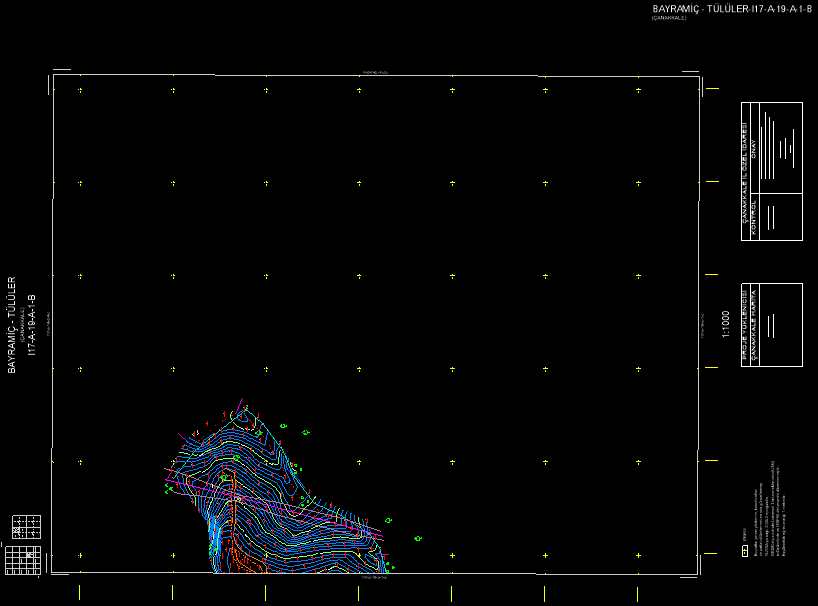Select the rightmost green symbol near contours
The height and width of the screenshot is (606, 818).
(418, 538)
